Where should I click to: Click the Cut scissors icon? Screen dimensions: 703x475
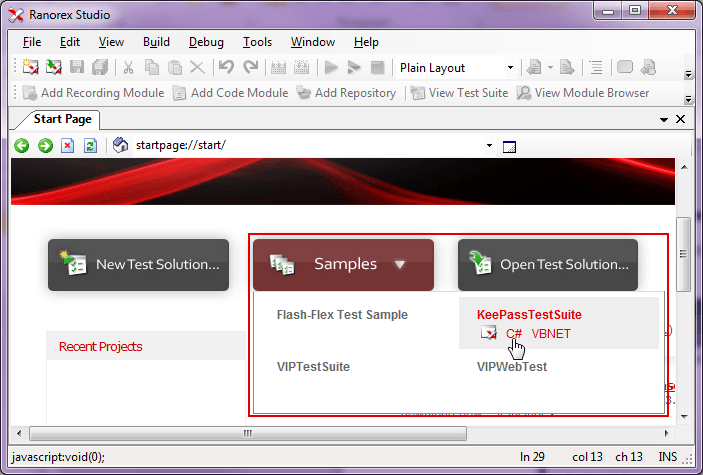[128, 67]
